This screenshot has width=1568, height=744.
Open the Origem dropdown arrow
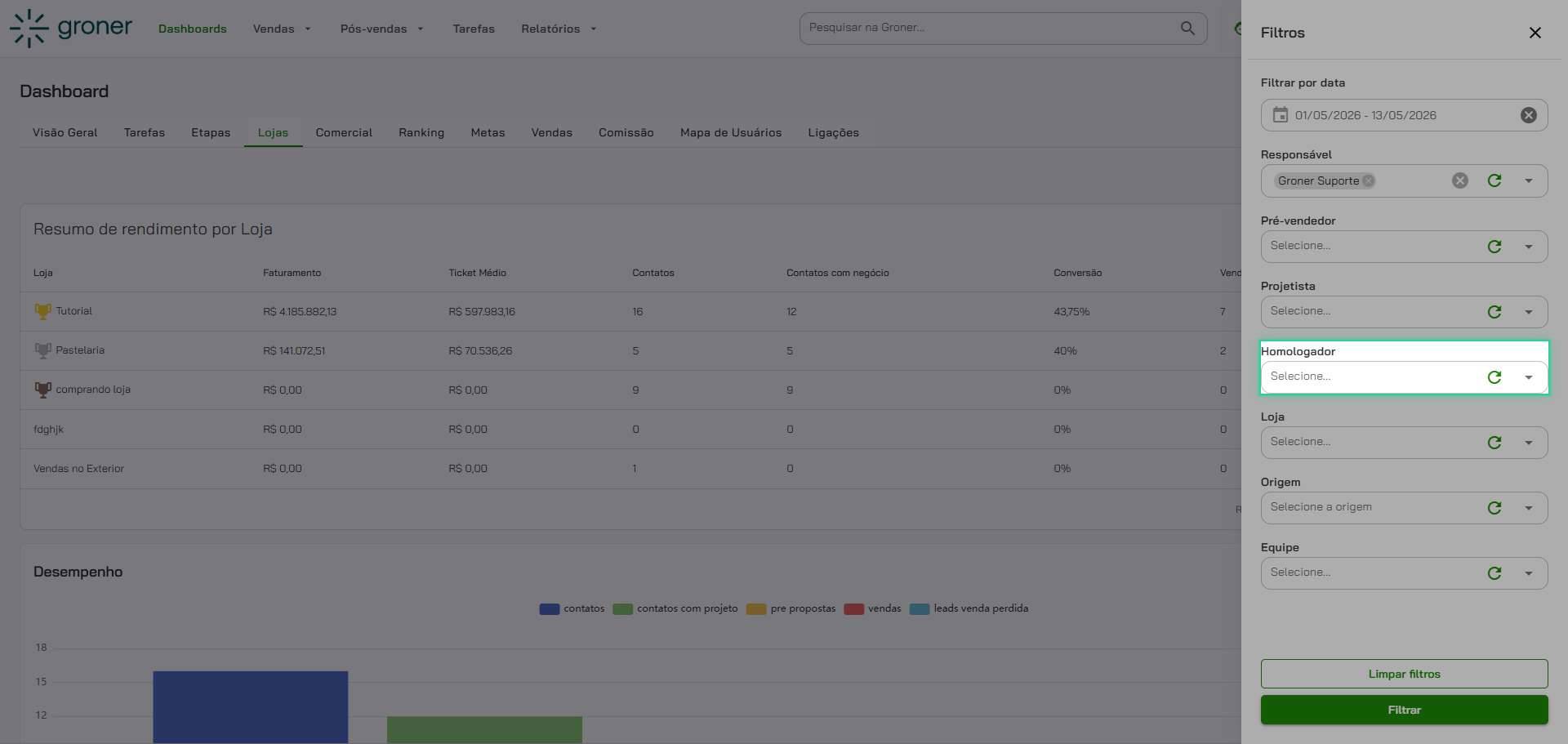(1528, 508)
